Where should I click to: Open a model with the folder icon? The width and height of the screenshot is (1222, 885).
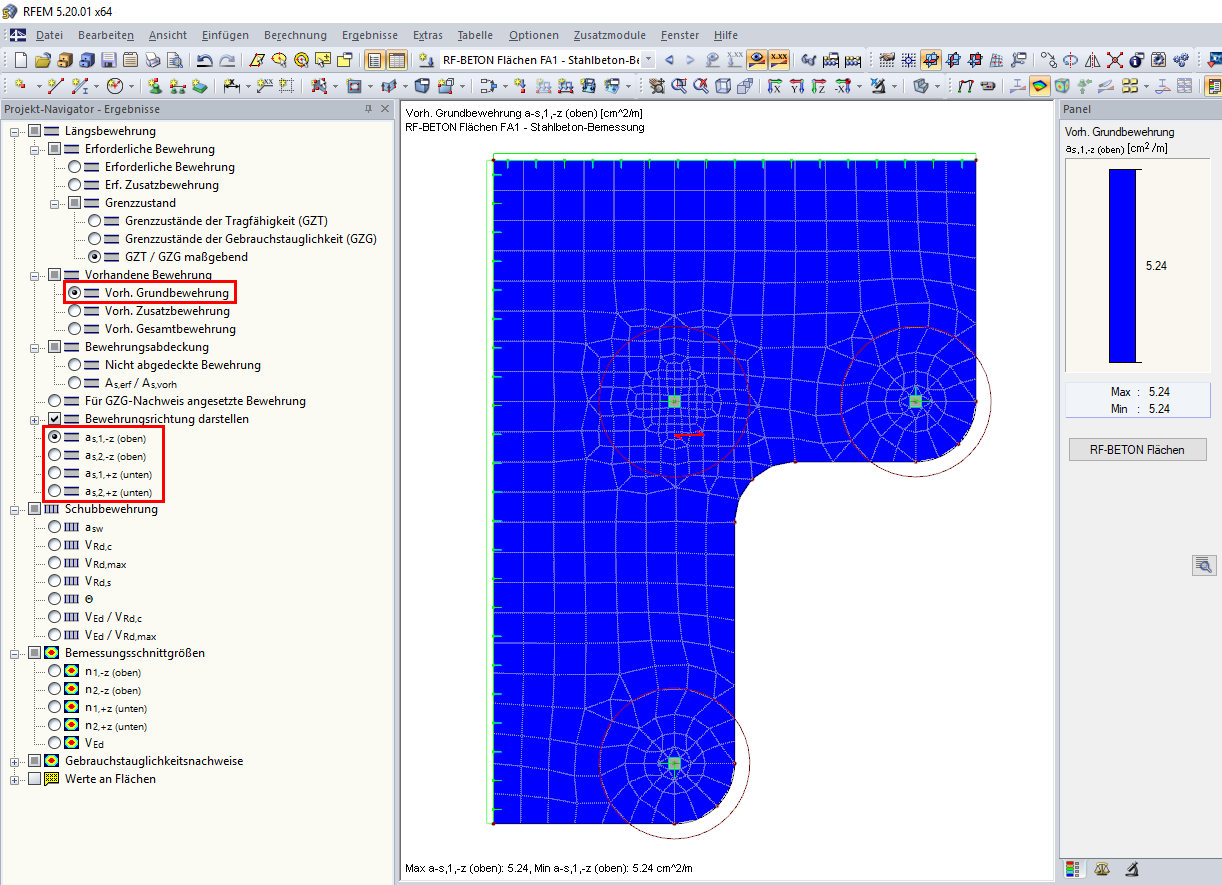click(x=43, y=60)
